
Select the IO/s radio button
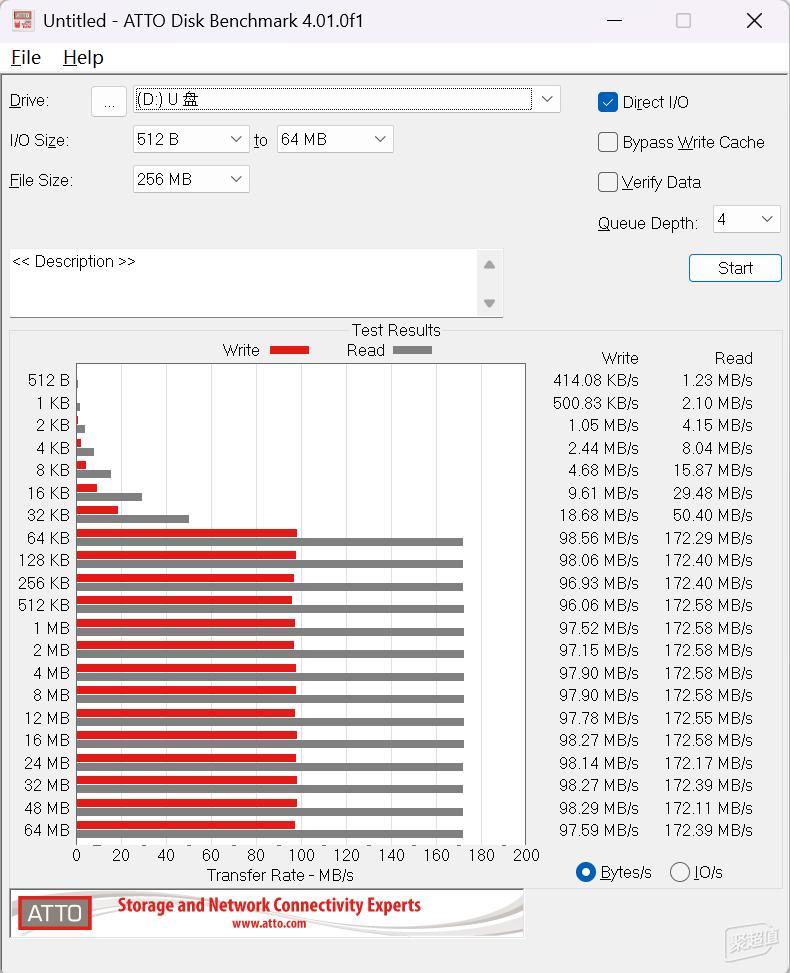[680, 872]
